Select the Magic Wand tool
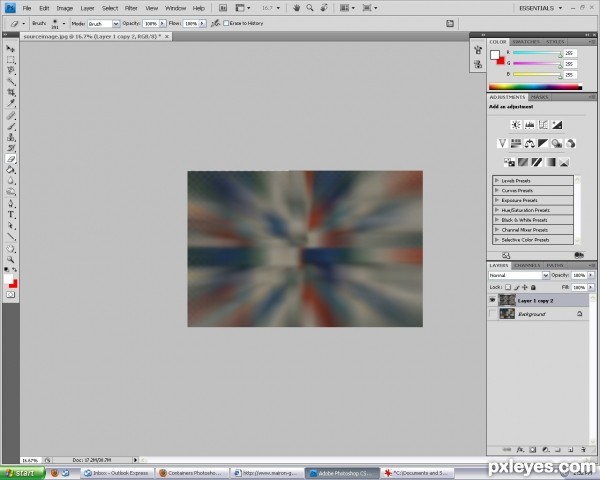This screenshot has height=480, width=600. click(x=11, y=81)
